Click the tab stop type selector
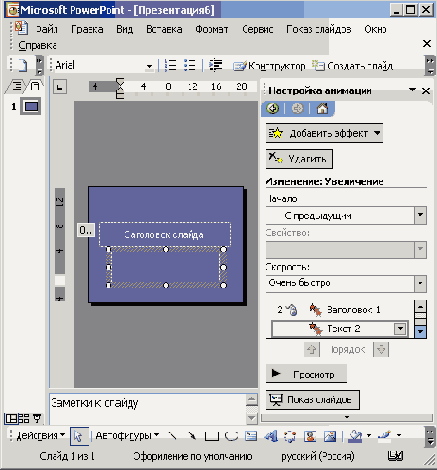 [x=60, y=87]
